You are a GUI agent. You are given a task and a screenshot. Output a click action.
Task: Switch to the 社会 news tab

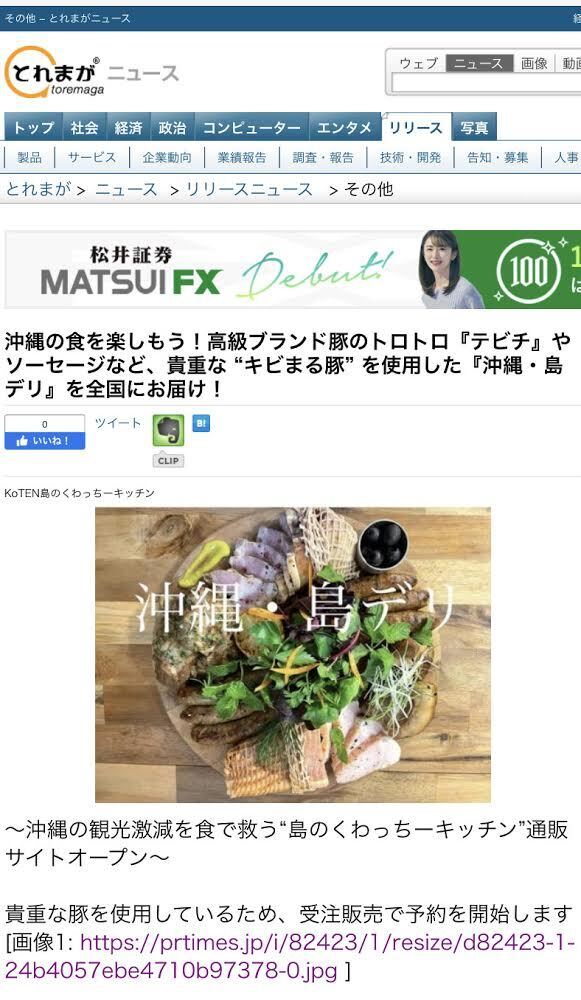84,128
